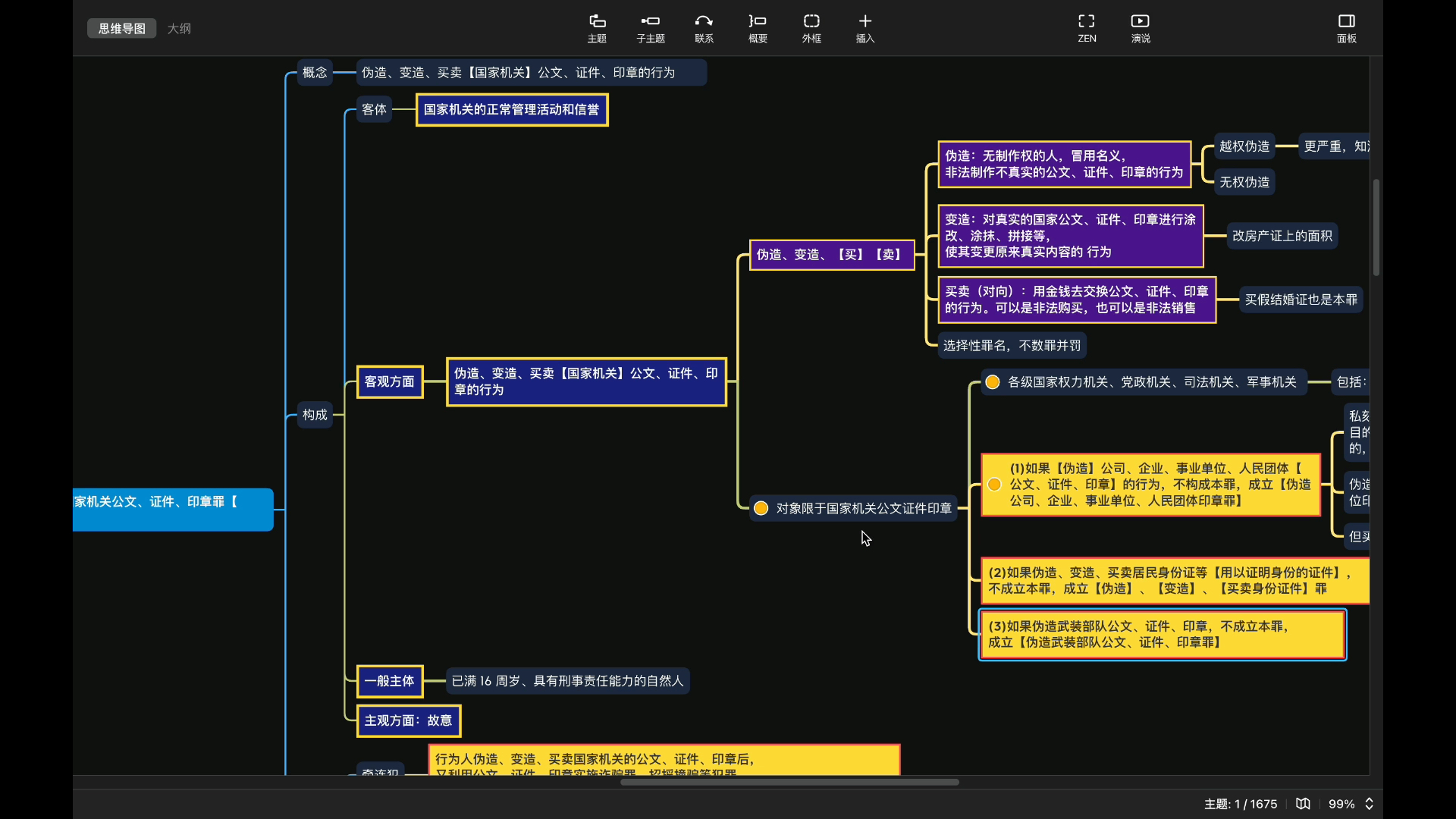Select the 概念 node
1456x819 pixels.
click(x=315, y=73)
